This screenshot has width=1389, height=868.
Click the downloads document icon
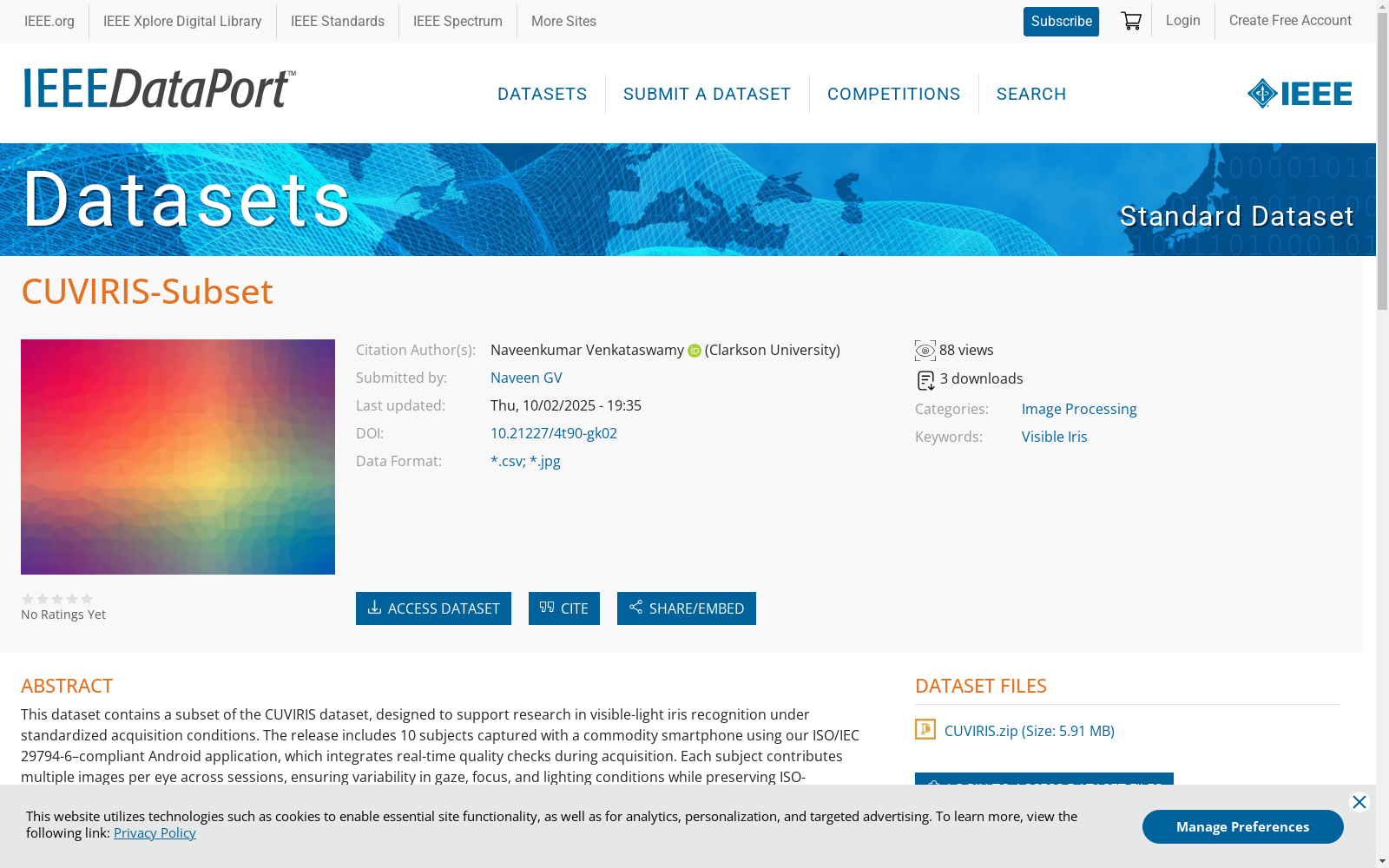click(x=926, y=380)
